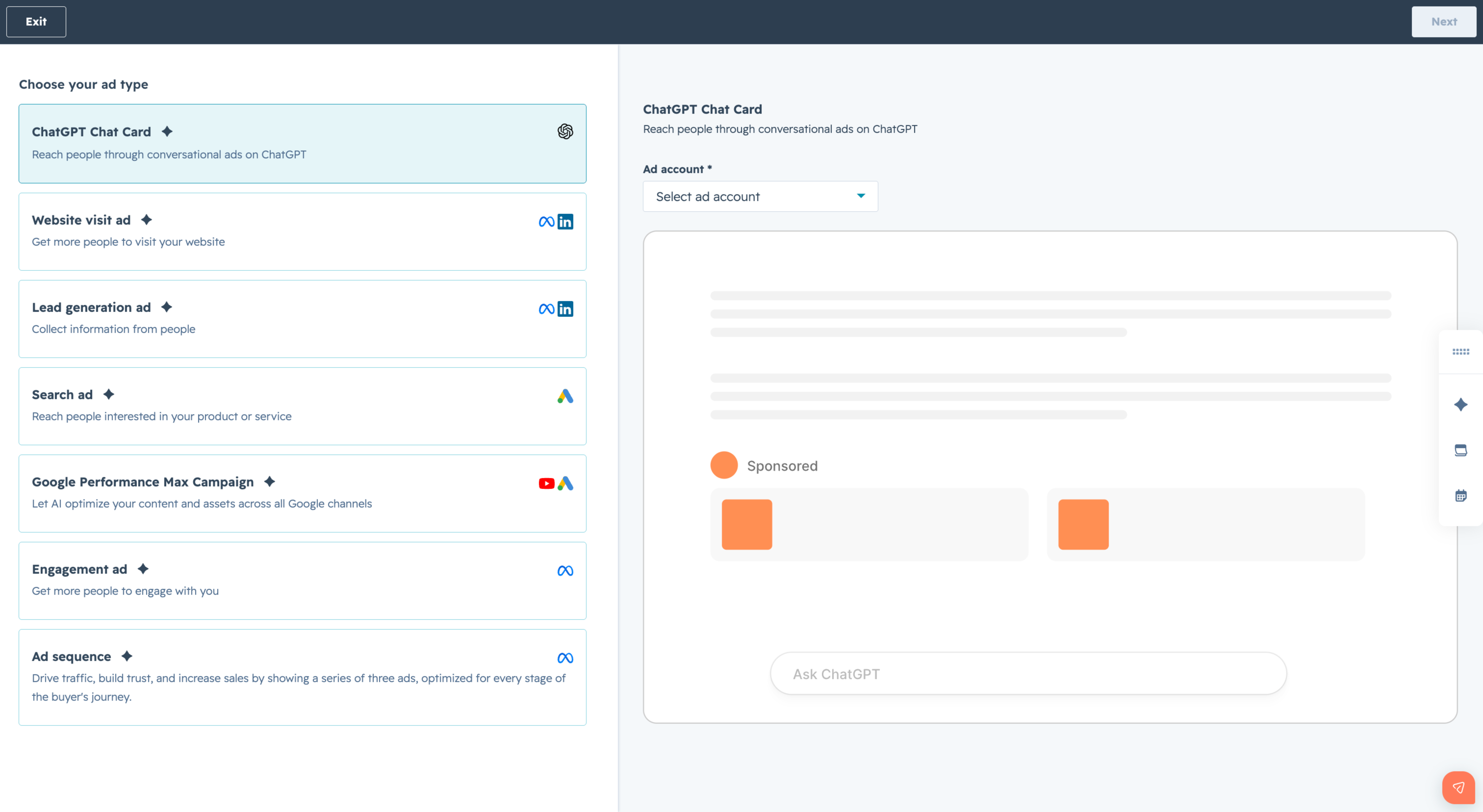1483x812 pixels.
Task: Click the 'Choose your ad type' heading
Action: (x=83, y=85)
